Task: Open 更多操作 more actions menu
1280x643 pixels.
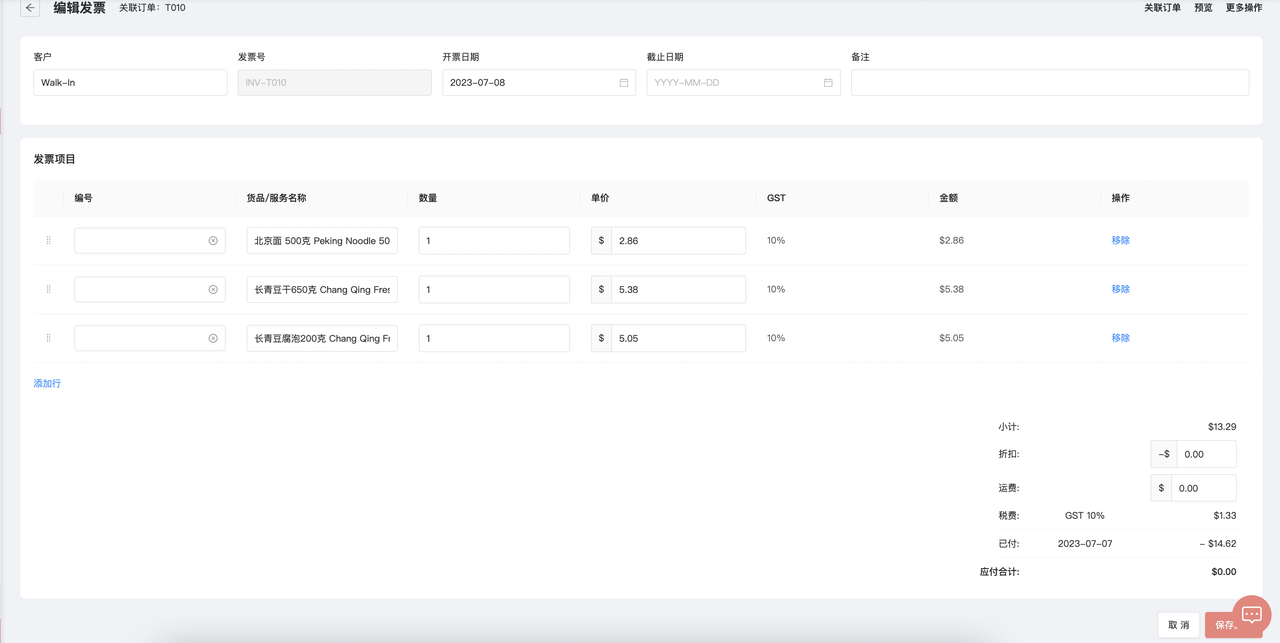Action: click(1244, 8)
